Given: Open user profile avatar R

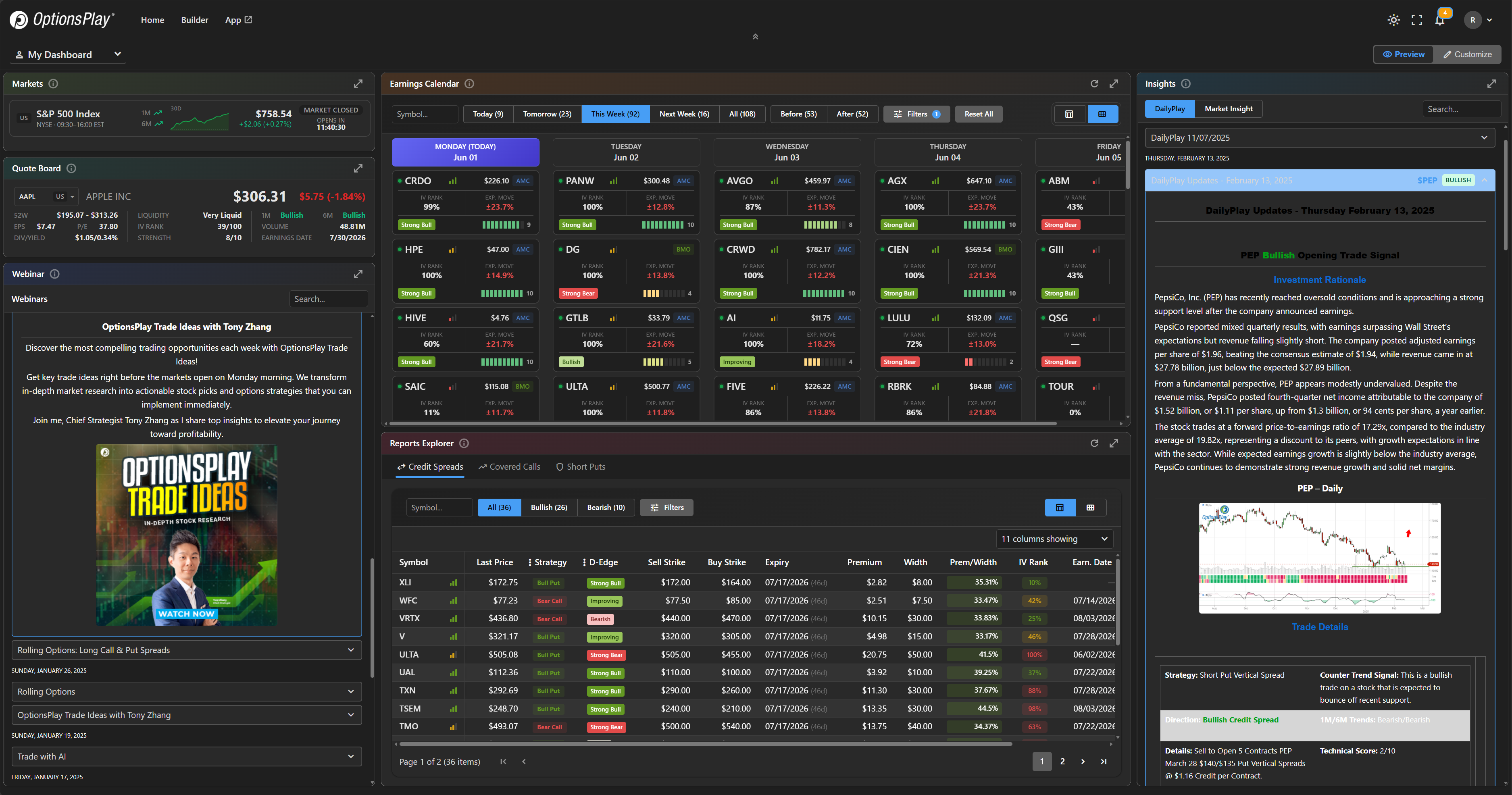Looking at the screenshot, I should click(1472, 20).
